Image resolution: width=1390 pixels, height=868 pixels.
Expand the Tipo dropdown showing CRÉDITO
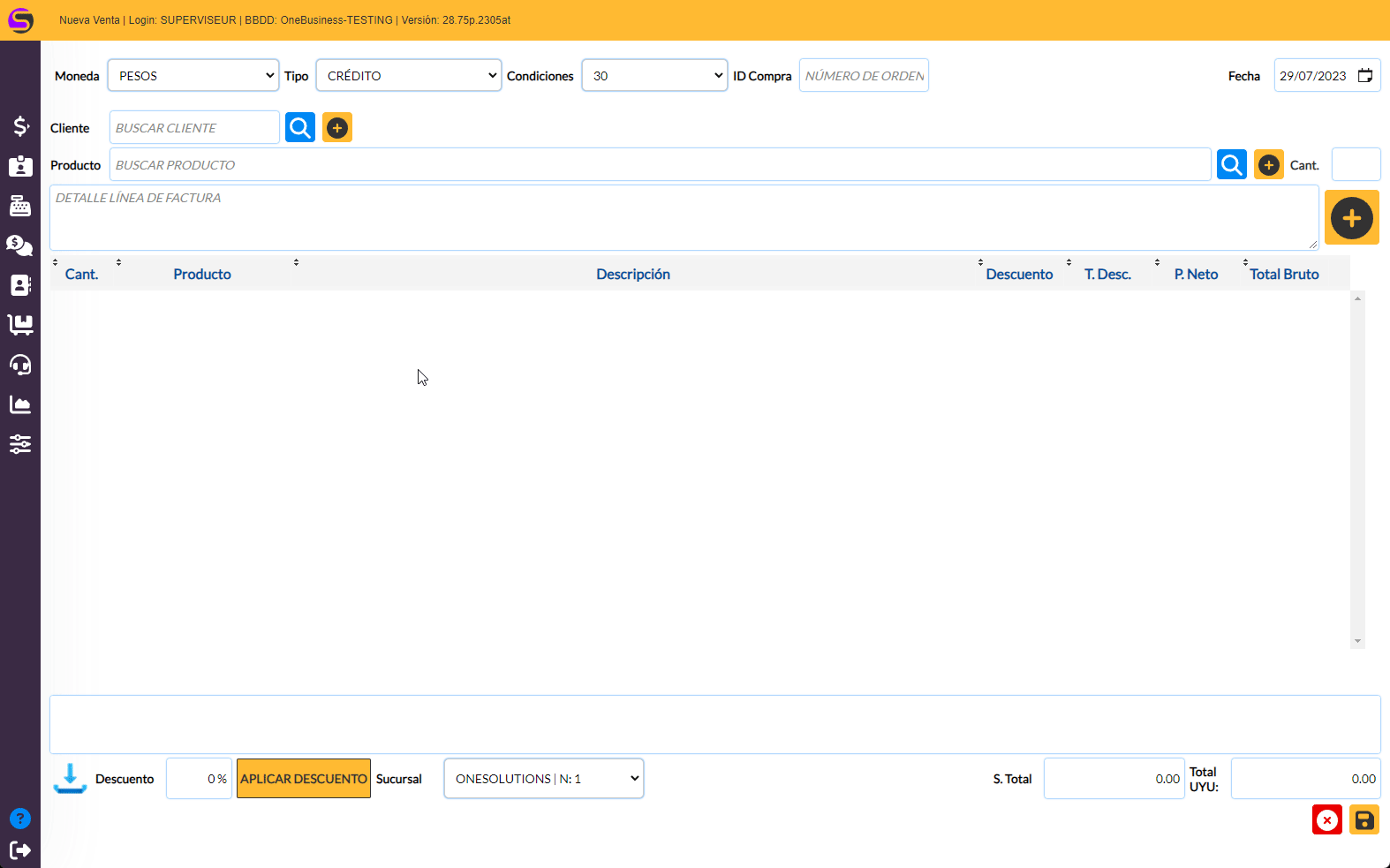tap(408, 76)
